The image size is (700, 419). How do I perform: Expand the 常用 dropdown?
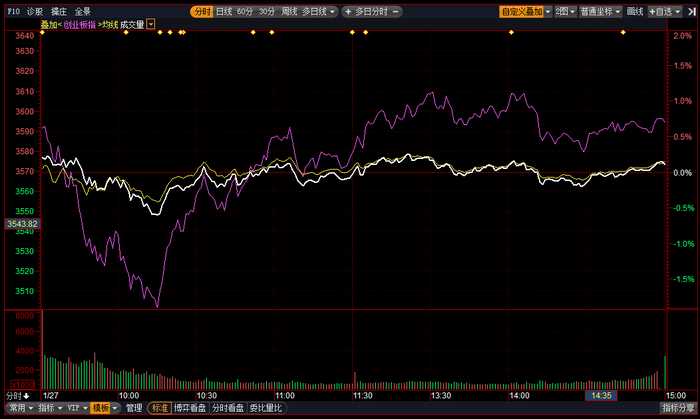[21, 408]
